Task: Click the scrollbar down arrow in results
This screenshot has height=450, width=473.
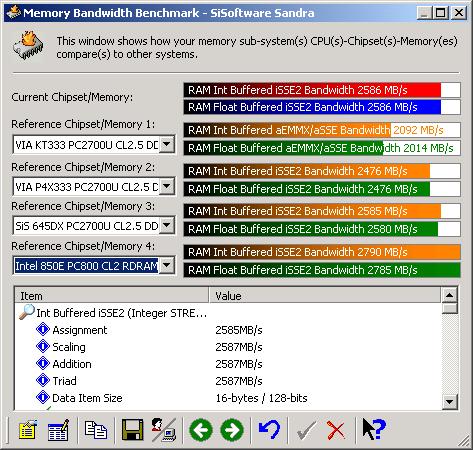Action: pos(449,402)
